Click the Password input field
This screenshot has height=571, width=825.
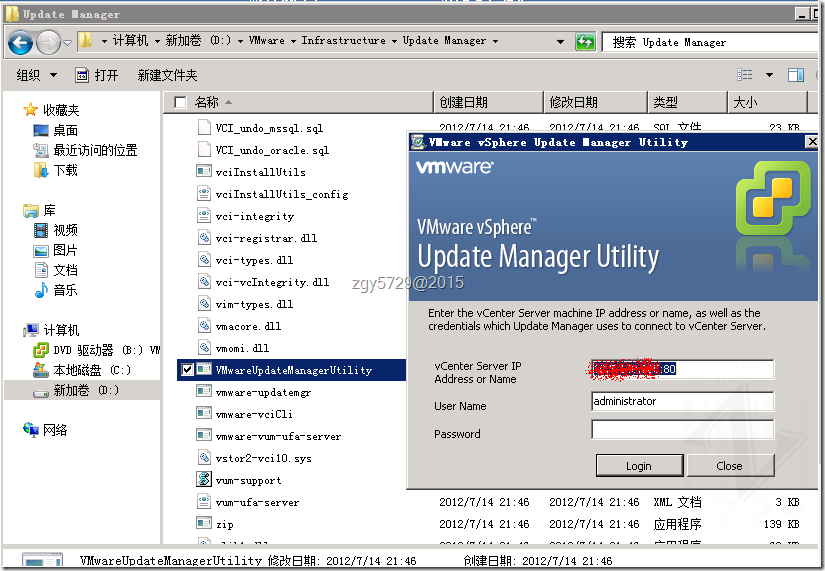[682, 429]
